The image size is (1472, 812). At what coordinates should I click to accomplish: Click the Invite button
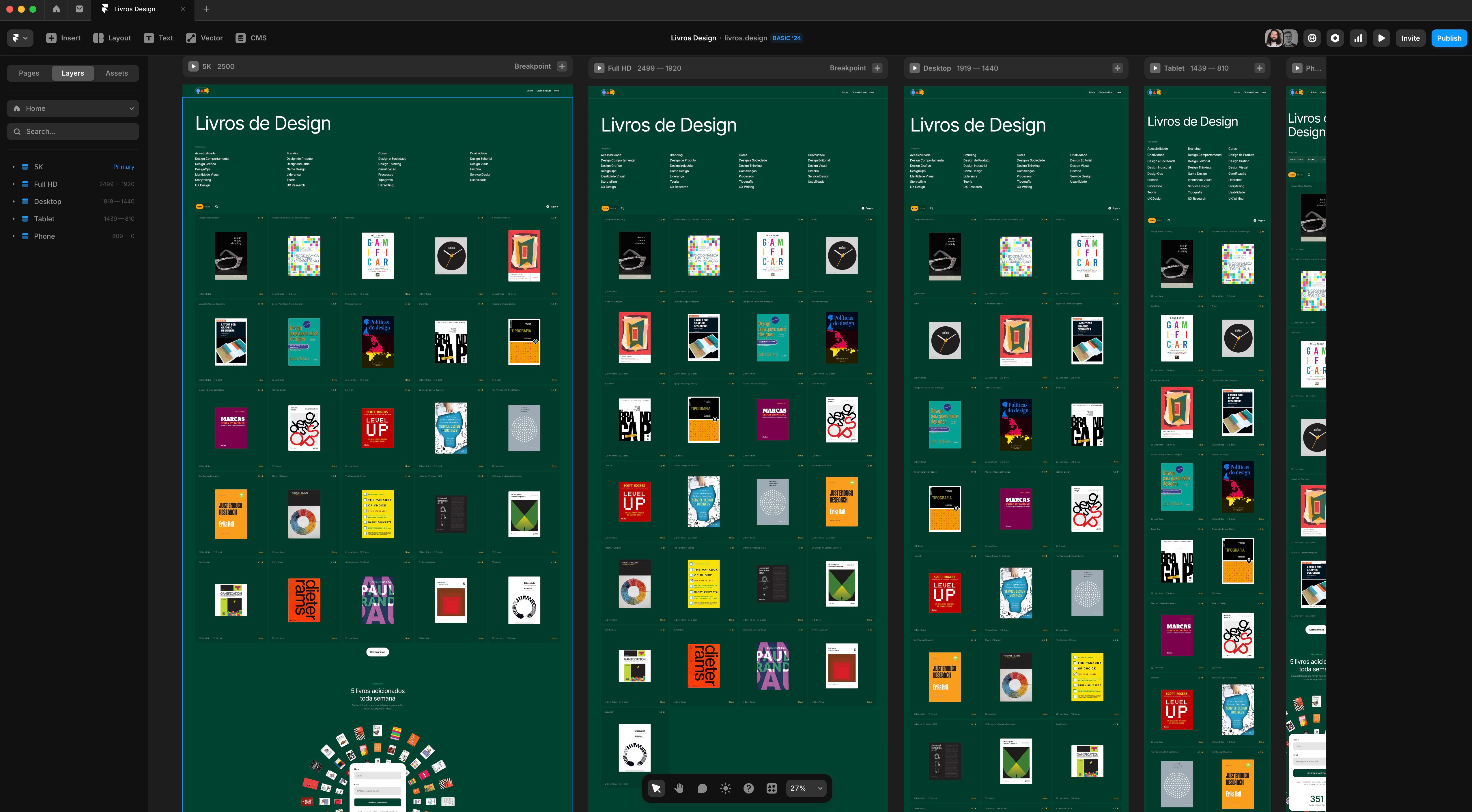[1410, 38]
